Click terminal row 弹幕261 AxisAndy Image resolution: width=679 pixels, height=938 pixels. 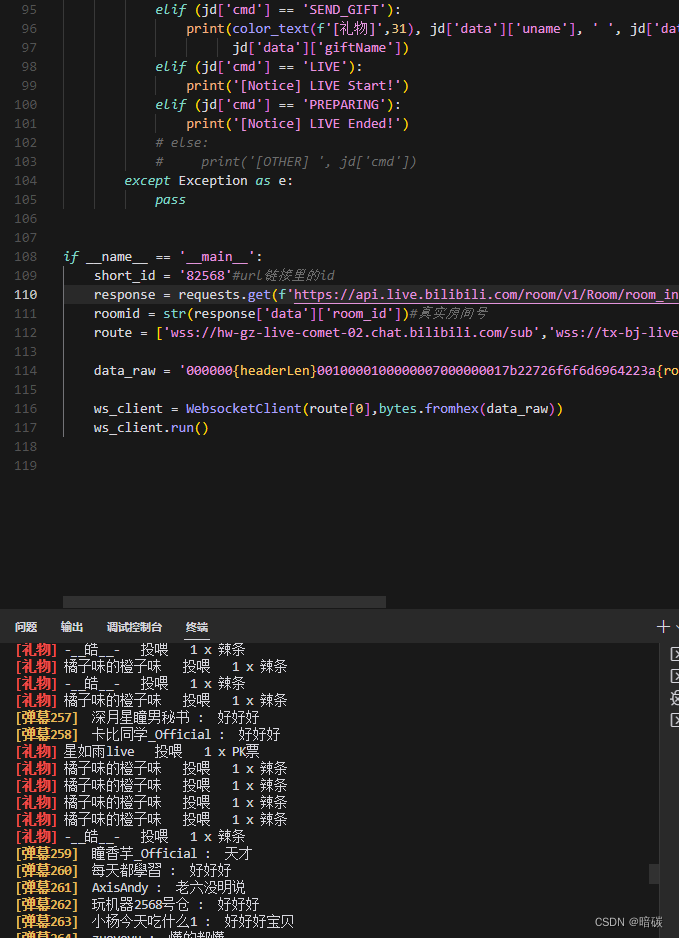pyautogui.click(x=130, y=888)
